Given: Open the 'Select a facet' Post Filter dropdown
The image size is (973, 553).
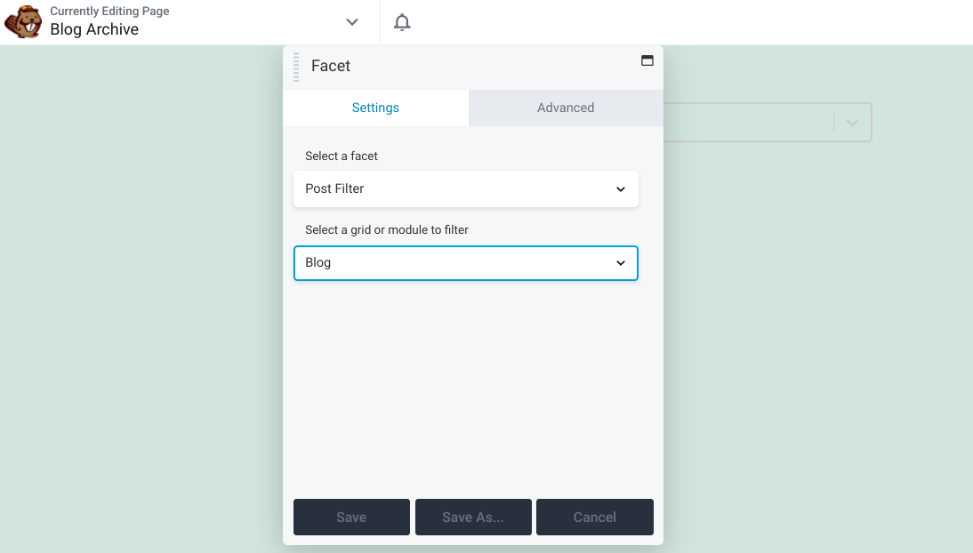Looking at the screenshot, I should [x=465, y=189].
